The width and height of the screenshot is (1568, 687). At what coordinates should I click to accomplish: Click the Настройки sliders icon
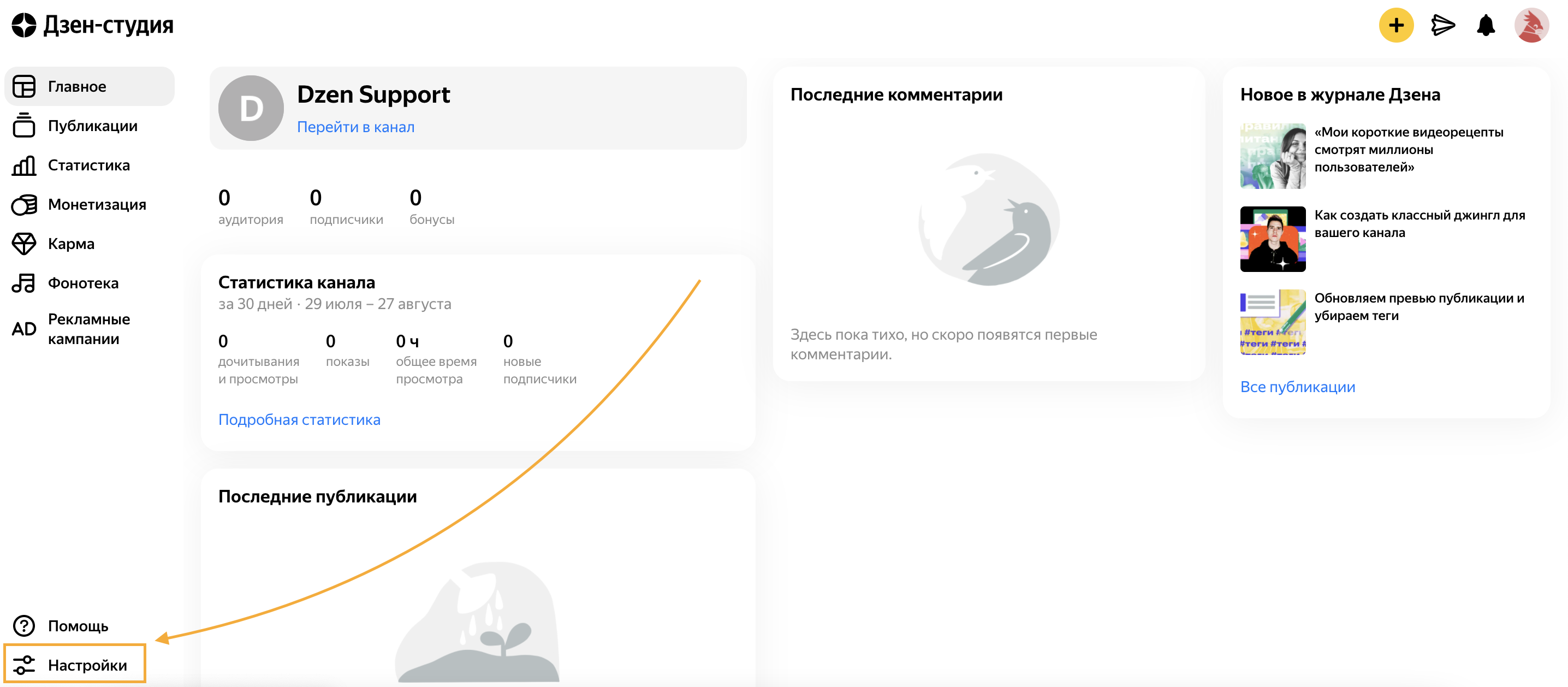pyautogui.click(x=25, y=665)
